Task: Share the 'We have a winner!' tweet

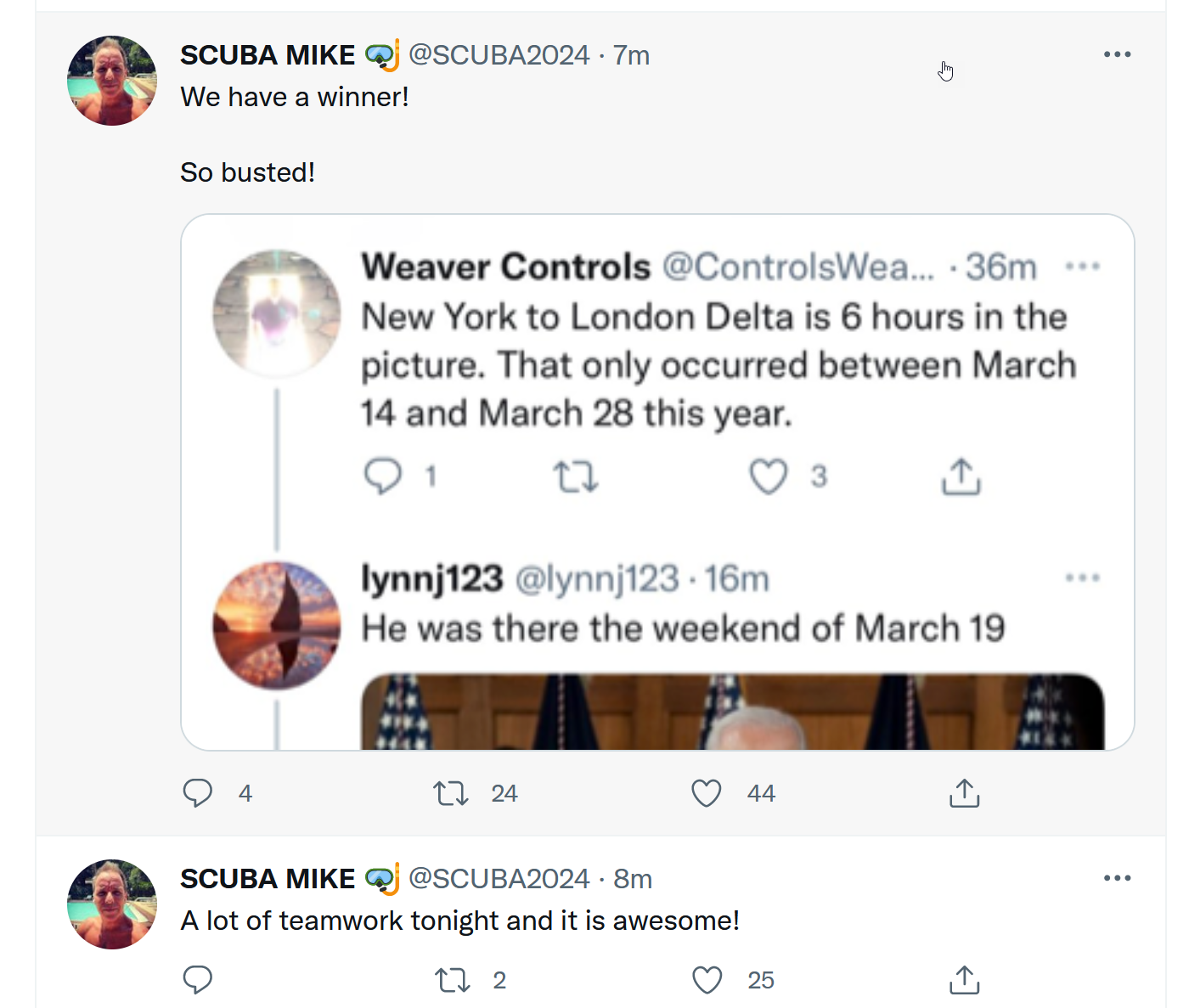Action: click(964, 793)
